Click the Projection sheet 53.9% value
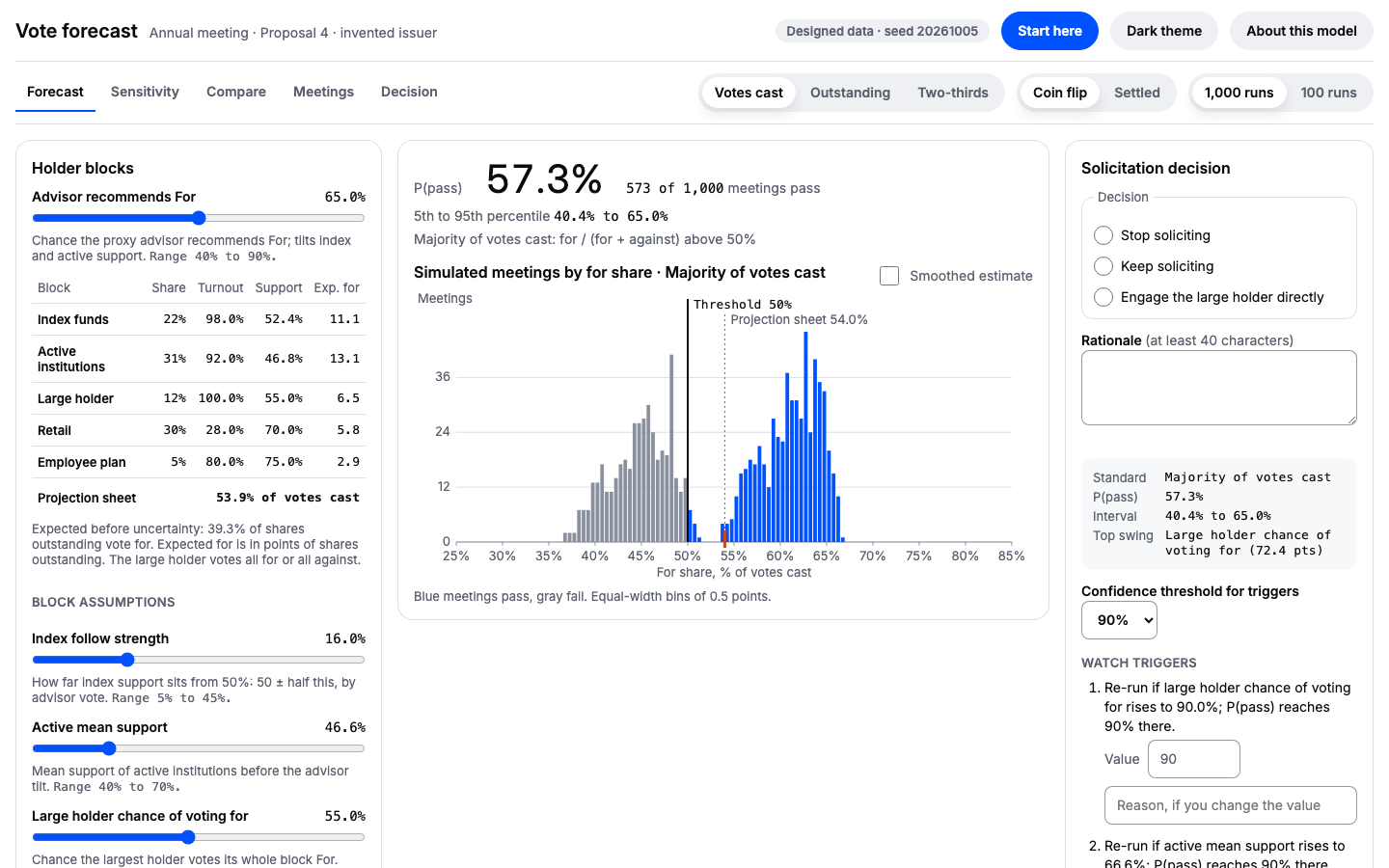Screen dimensions: 1389x868 (287, 498)
